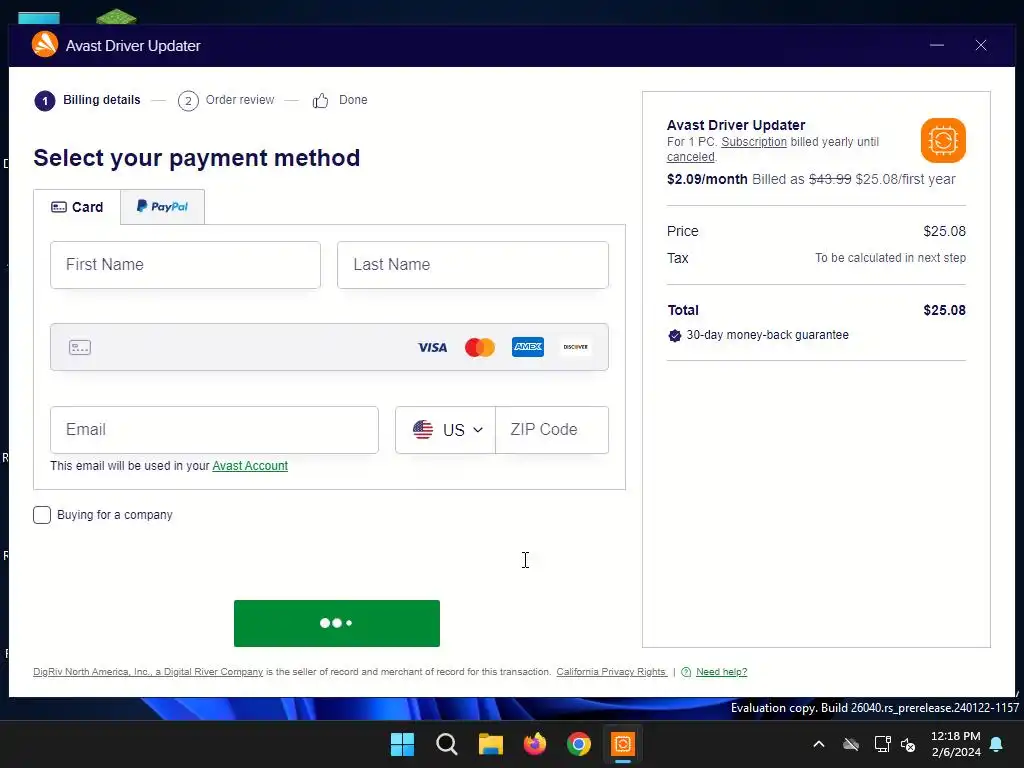Click the Visa logo

(432, 347)
